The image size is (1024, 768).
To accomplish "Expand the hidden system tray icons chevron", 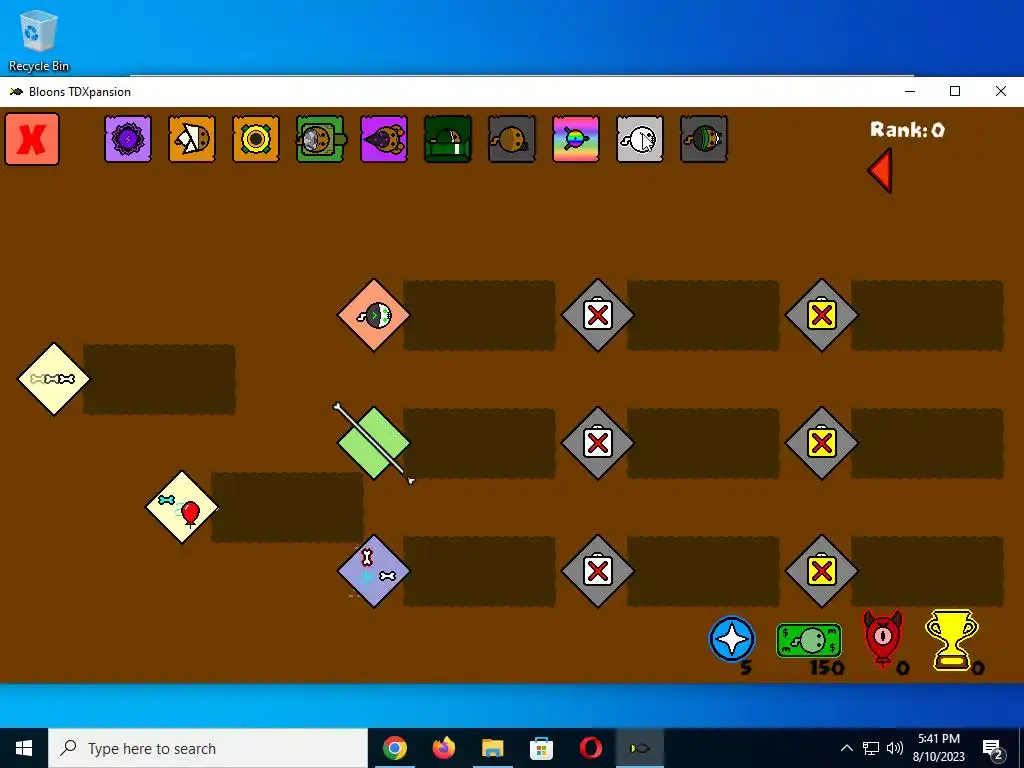I will [846, 748].
